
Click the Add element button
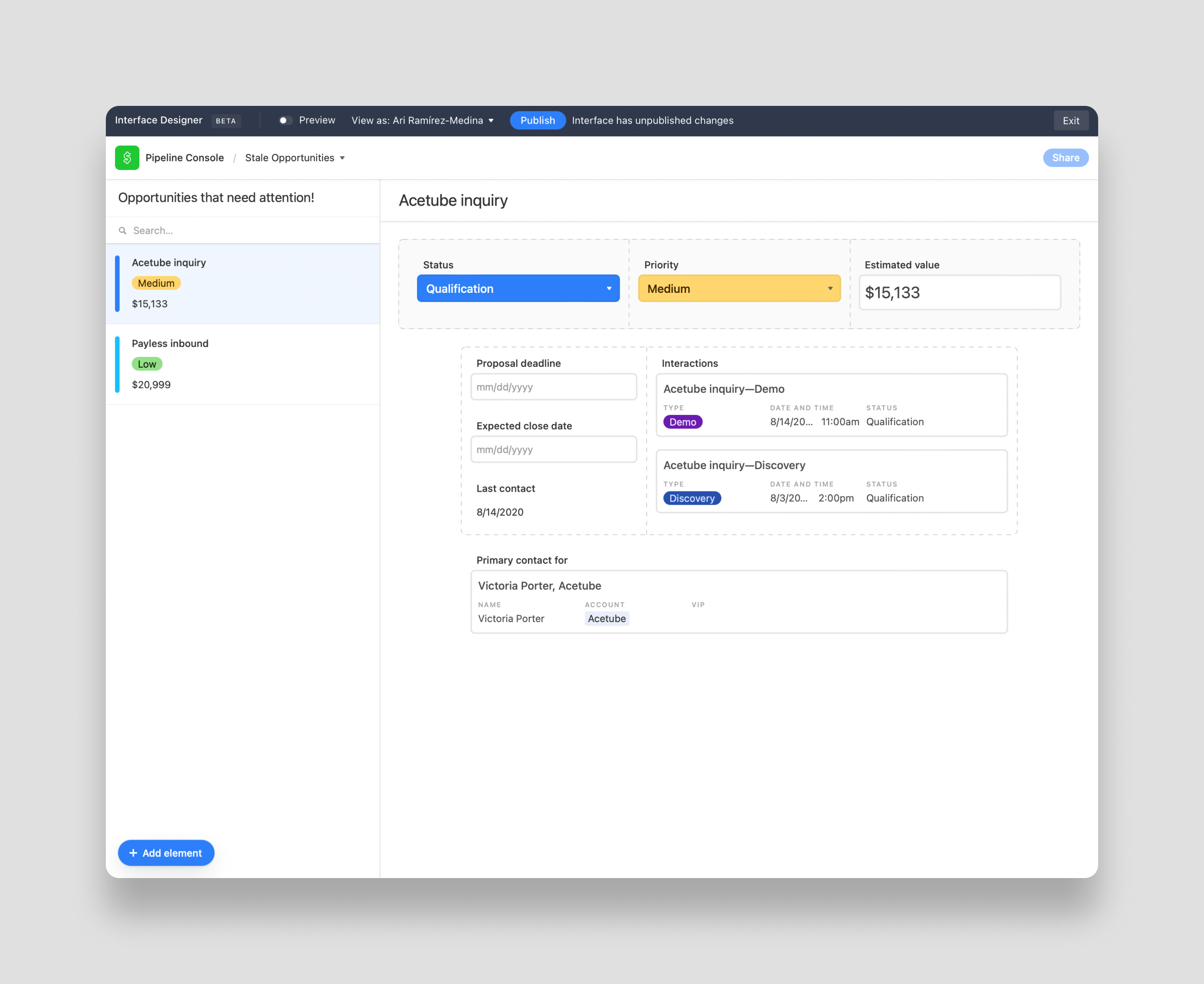(165, 852)
